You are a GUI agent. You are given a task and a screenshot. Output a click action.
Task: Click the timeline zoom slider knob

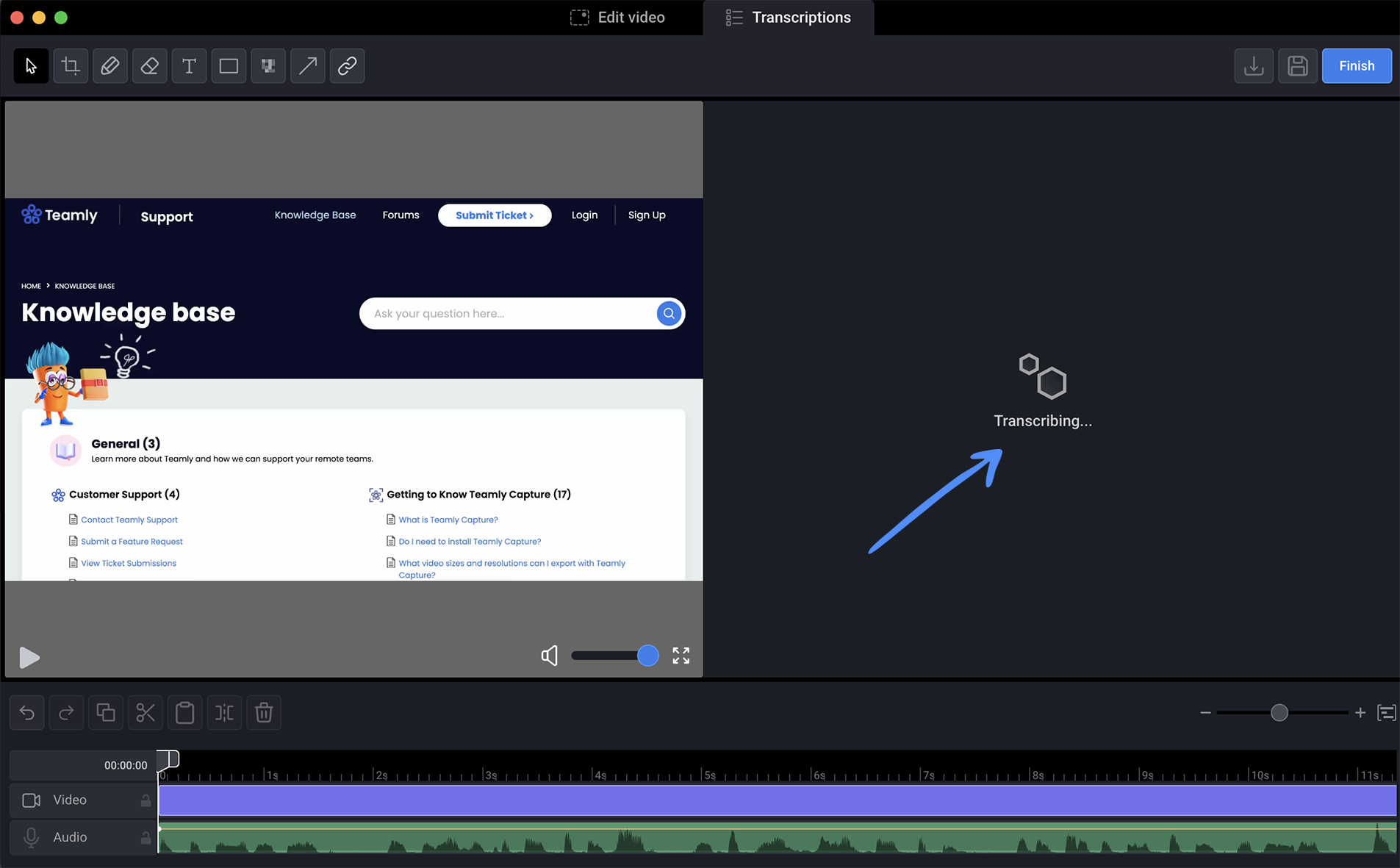[x=1279, y=713]
